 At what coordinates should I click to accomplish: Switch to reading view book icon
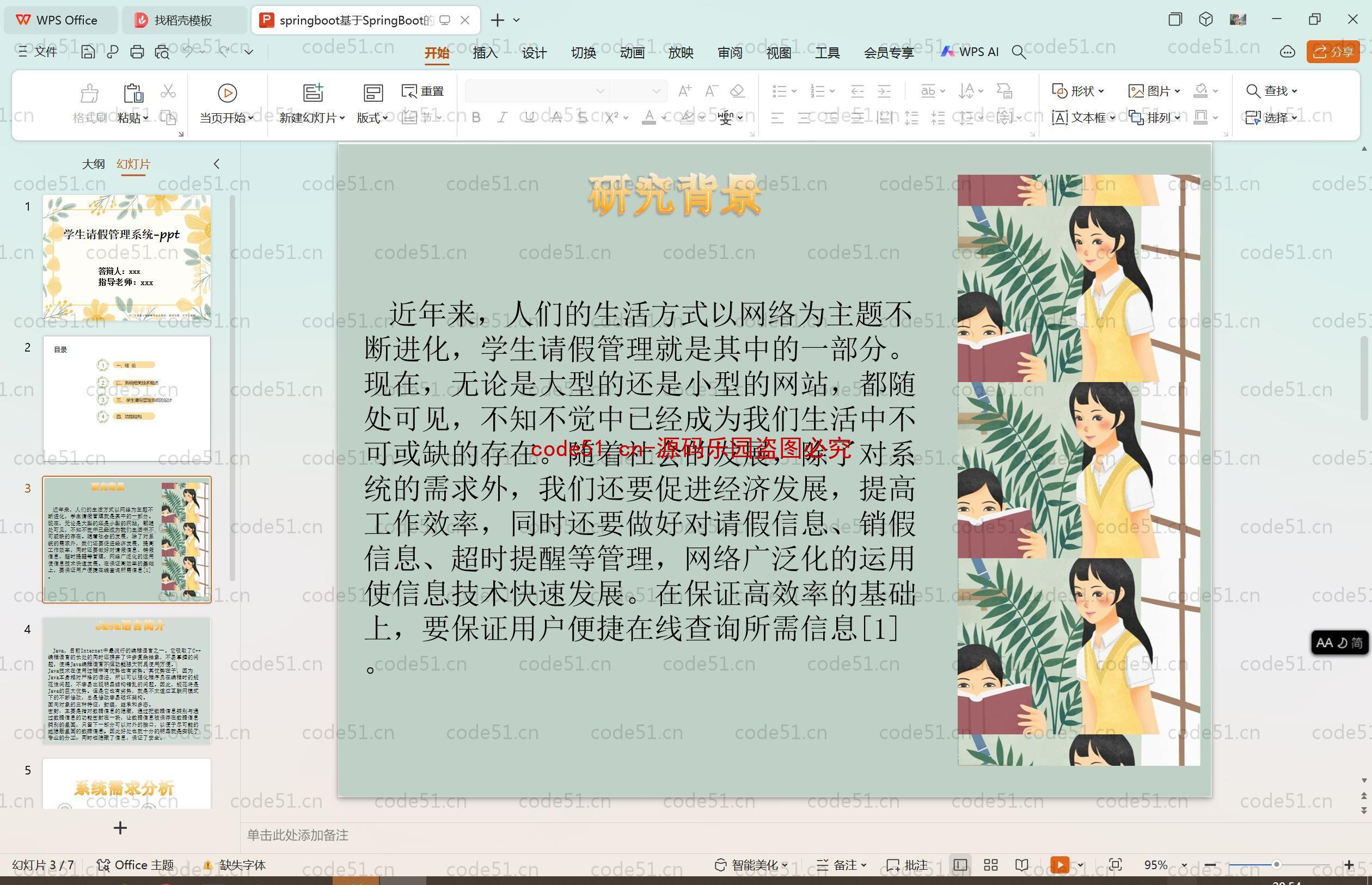tap(1021, 865)
